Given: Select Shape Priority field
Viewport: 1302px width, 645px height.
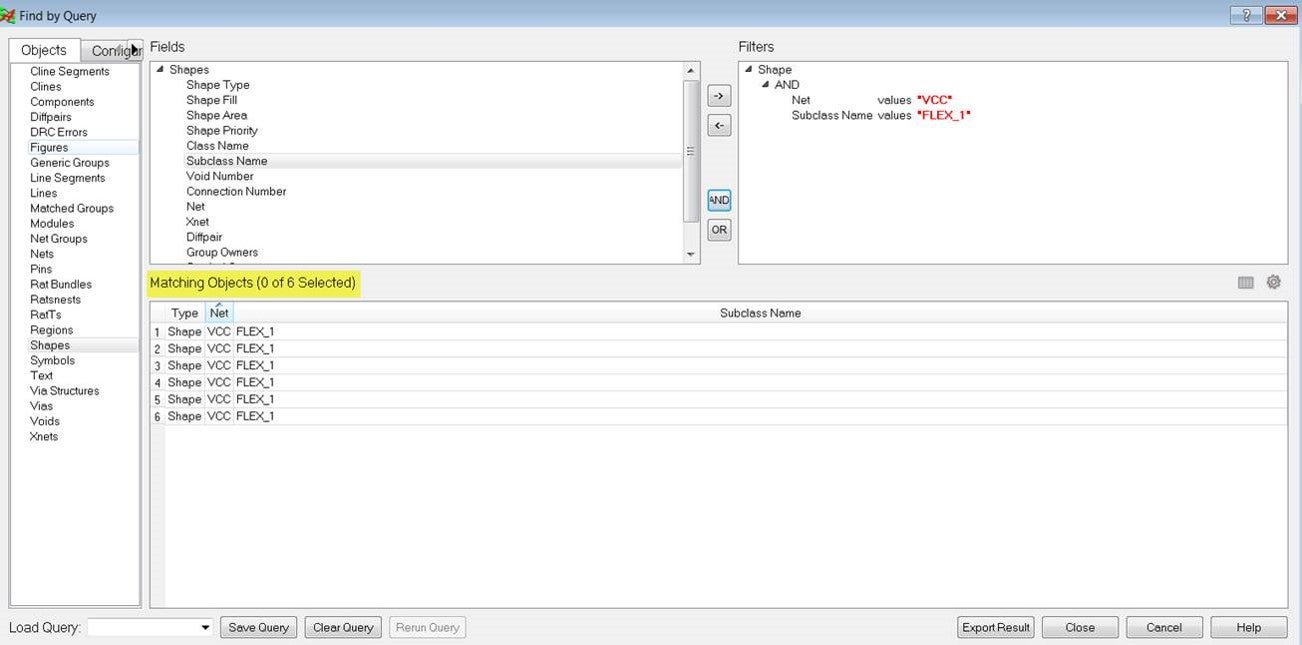Looking at the screenshot, I should coord(222,131).
